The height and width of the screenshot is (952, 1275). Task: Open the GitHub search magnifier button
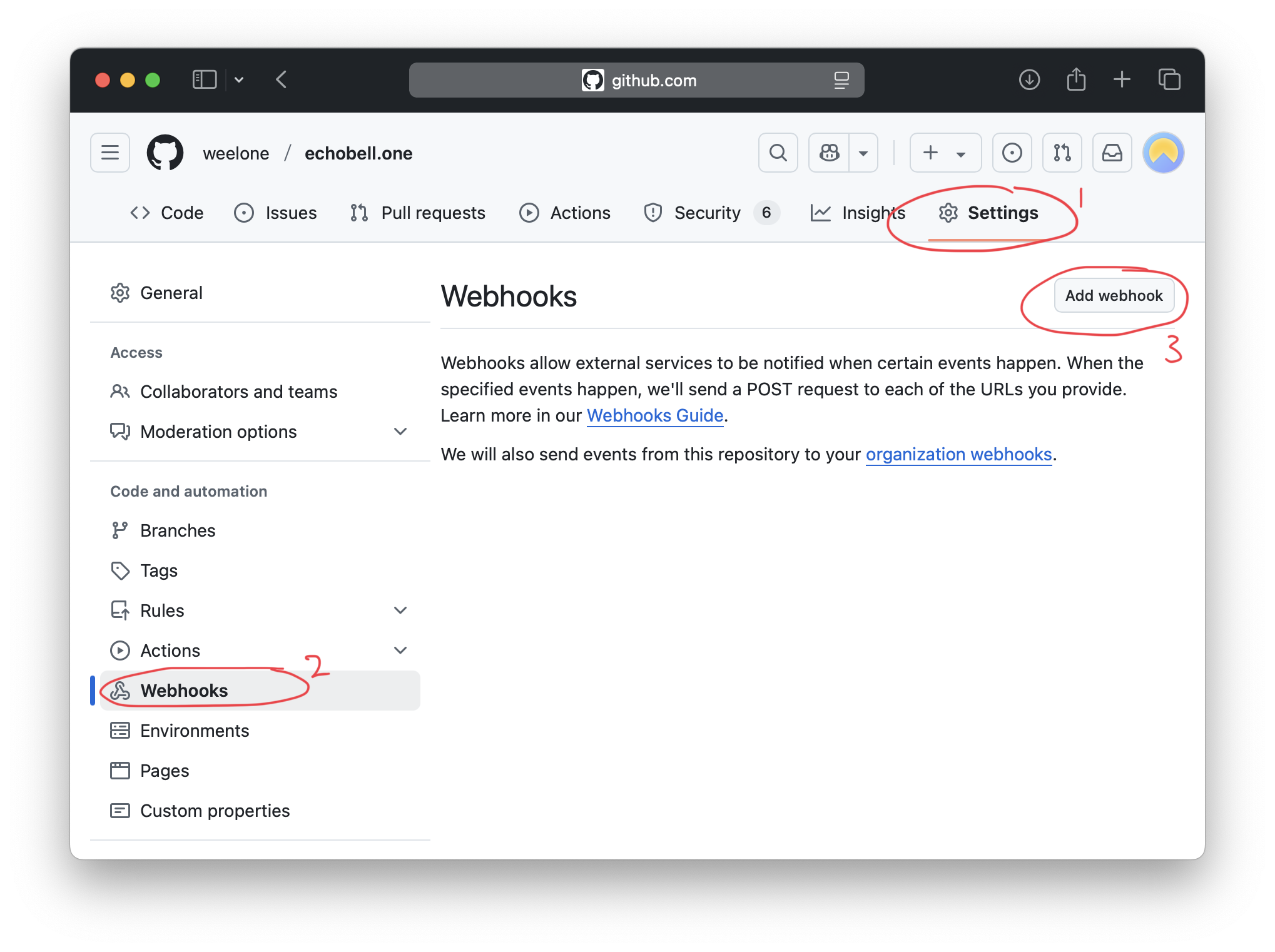(778, 153)
